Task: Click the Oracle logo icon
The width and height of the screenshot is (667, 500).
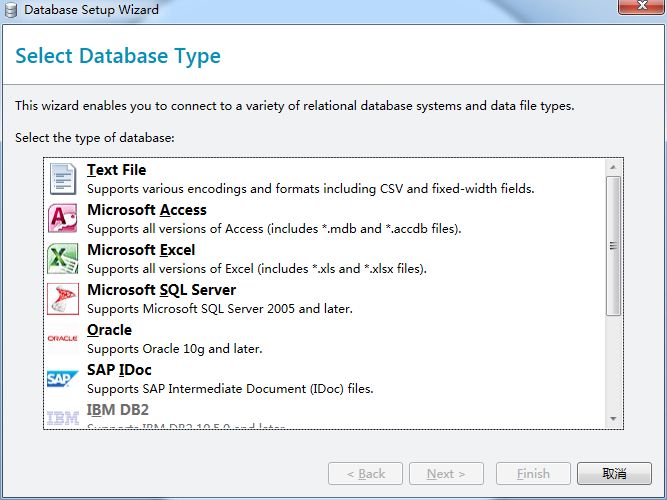Action: [63, 338]
